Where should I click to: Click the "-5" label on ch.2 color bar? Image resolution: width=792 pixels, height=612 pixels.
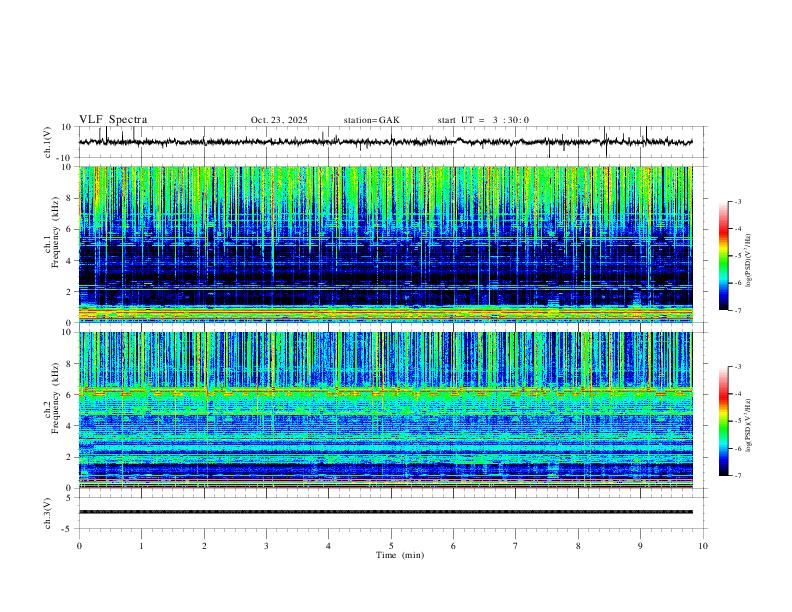click(x=737, y=421)
